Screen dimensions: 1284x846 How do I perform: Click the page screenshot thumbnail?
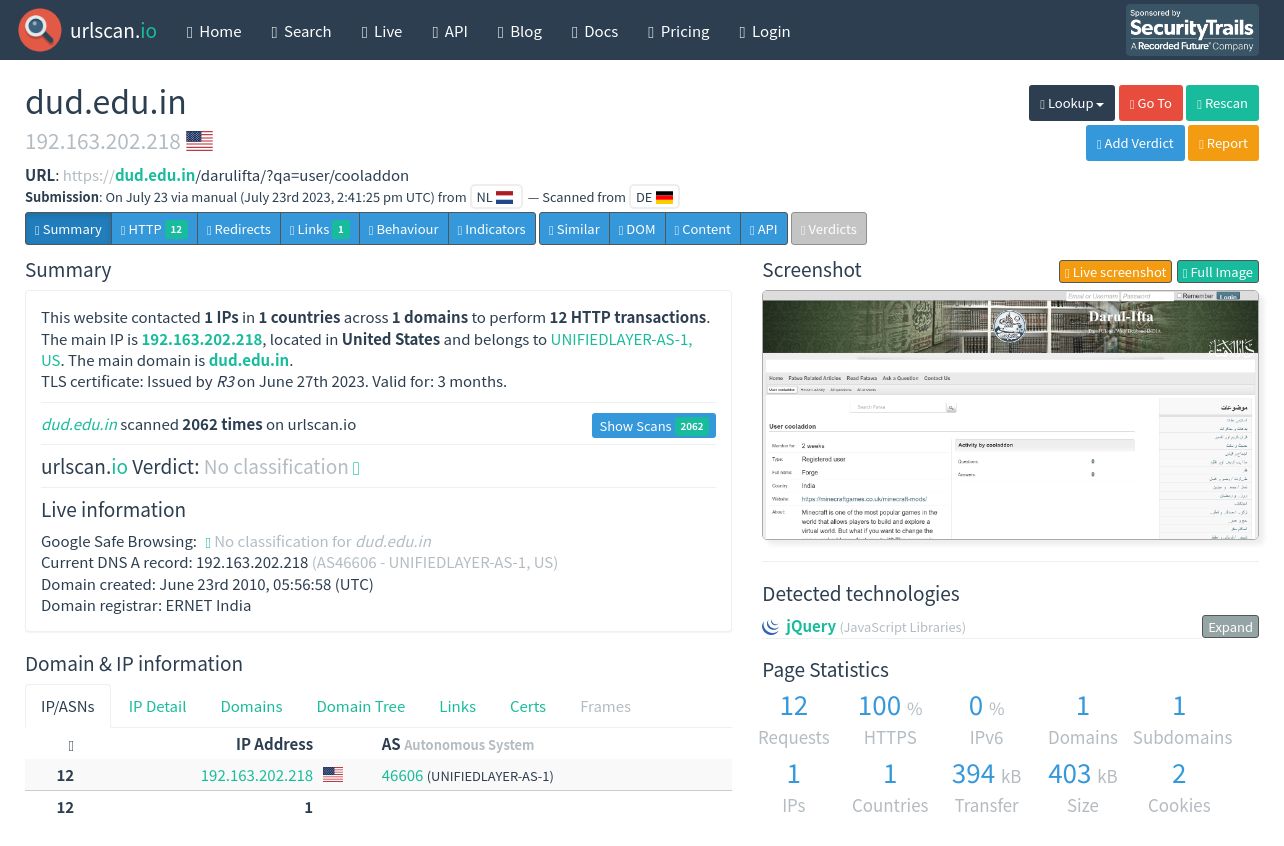click(x=1010, y=415)
